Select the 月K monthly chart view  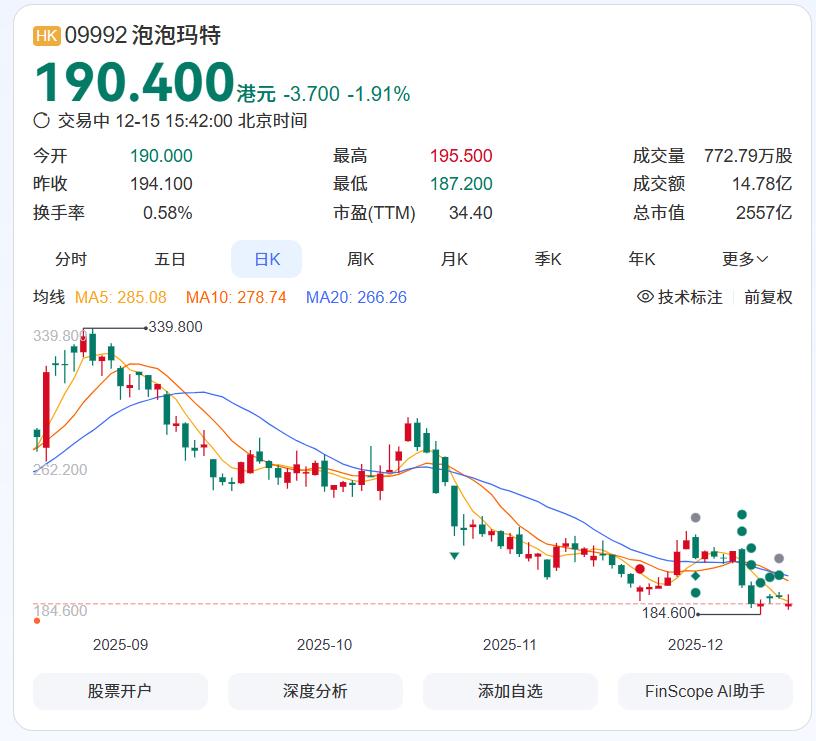[454, 258]
